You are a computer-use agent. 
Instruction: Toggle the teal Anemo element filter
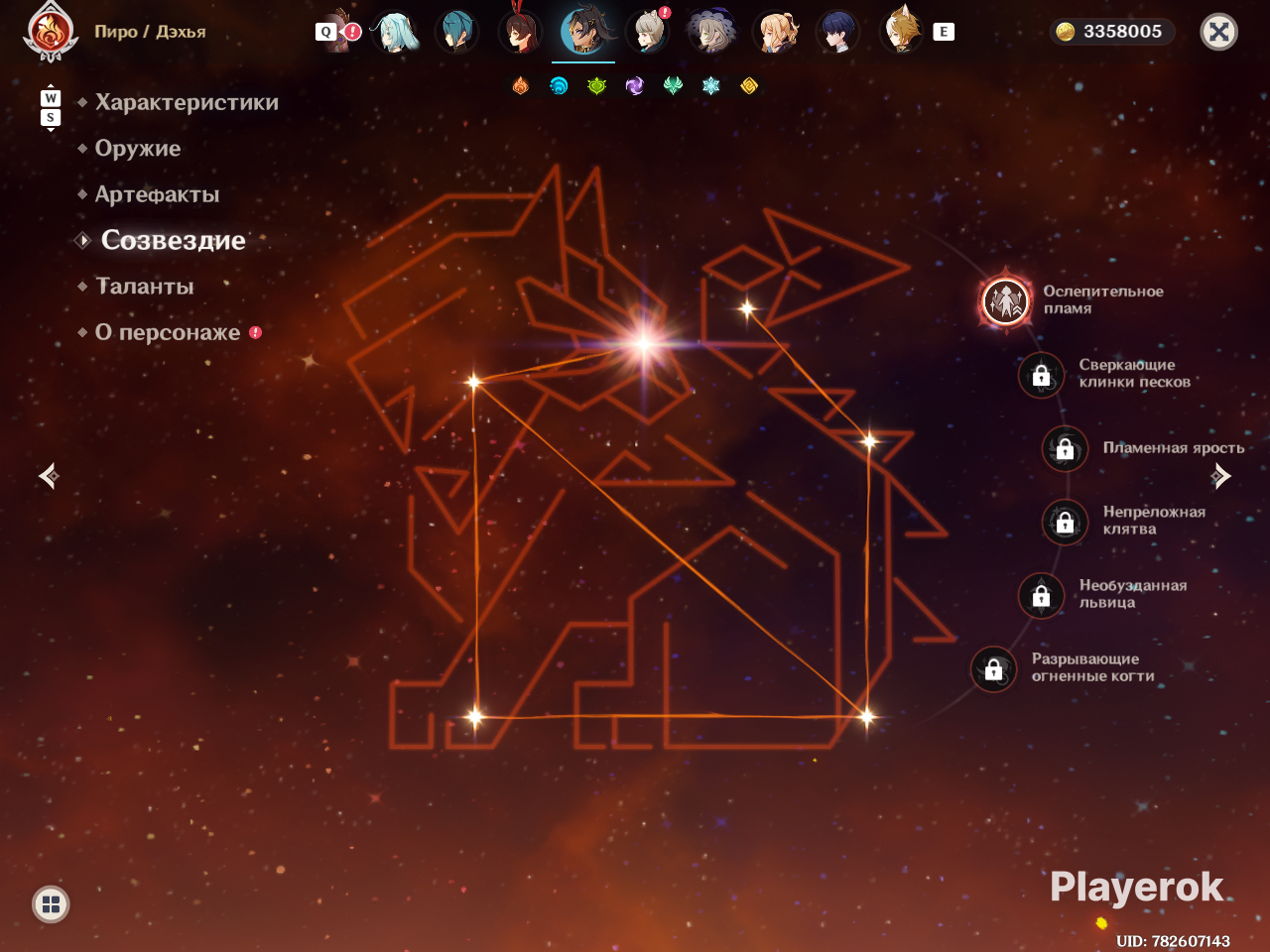pos(673,86)
